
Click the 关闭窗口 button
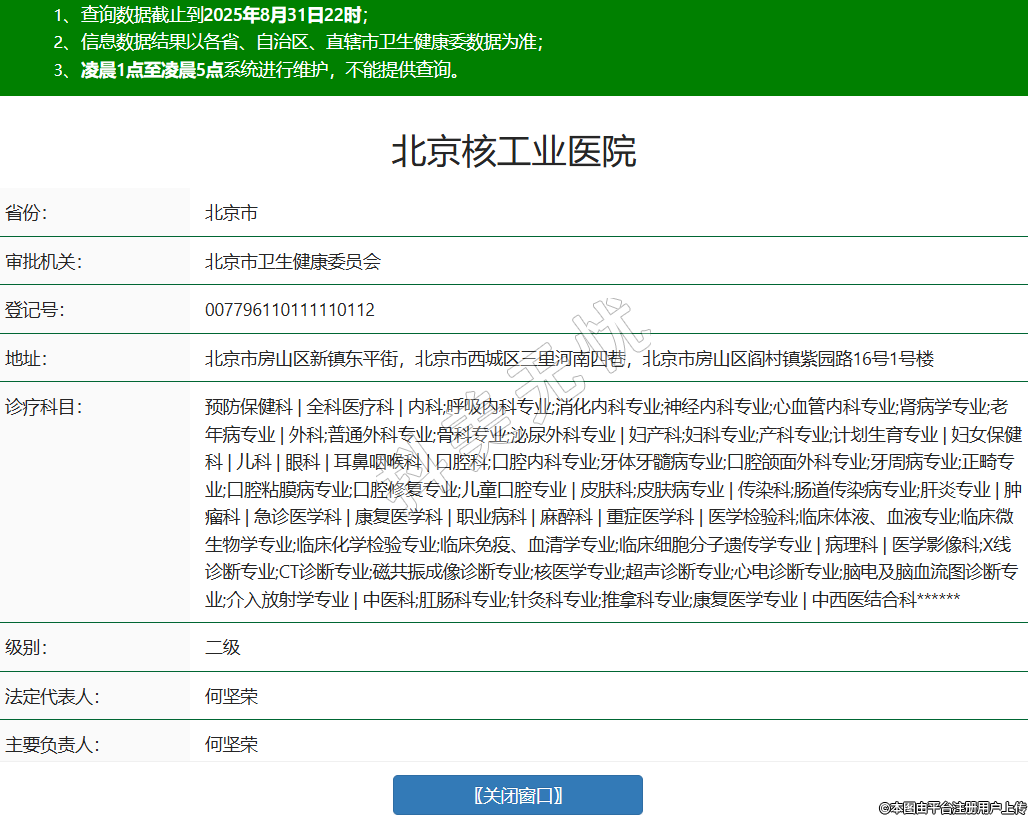click(517, 795)
